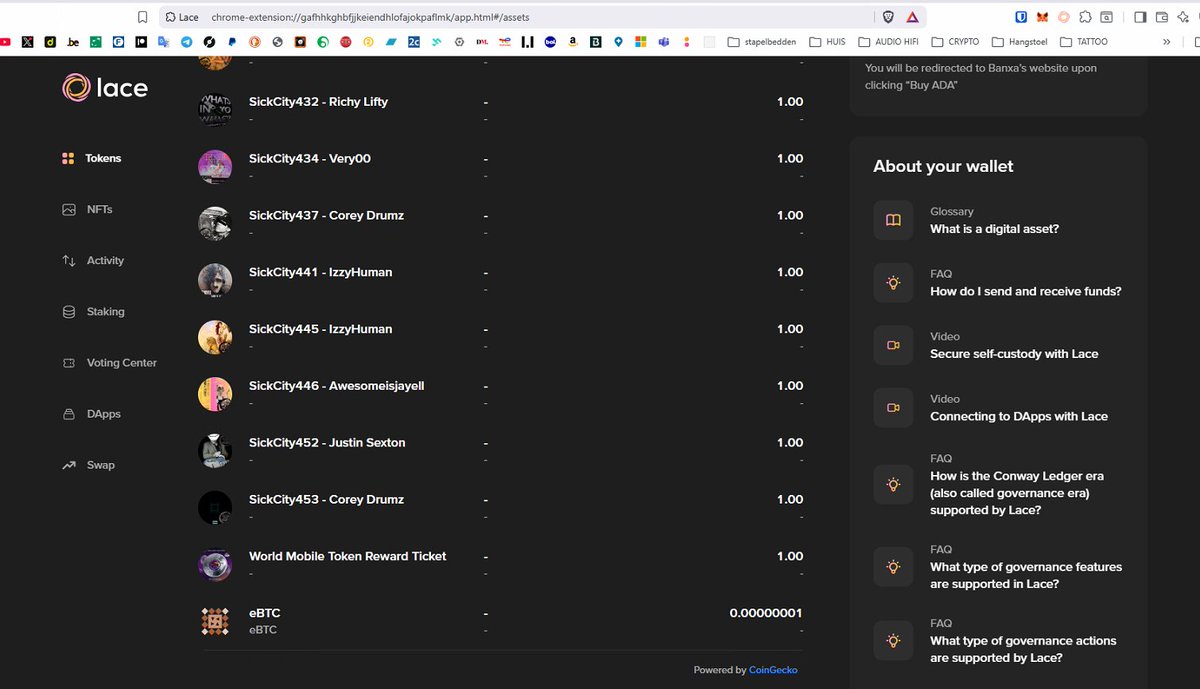
Task: Select the World Mobile Token Reward Ticket name
Action: pos(347,556)
